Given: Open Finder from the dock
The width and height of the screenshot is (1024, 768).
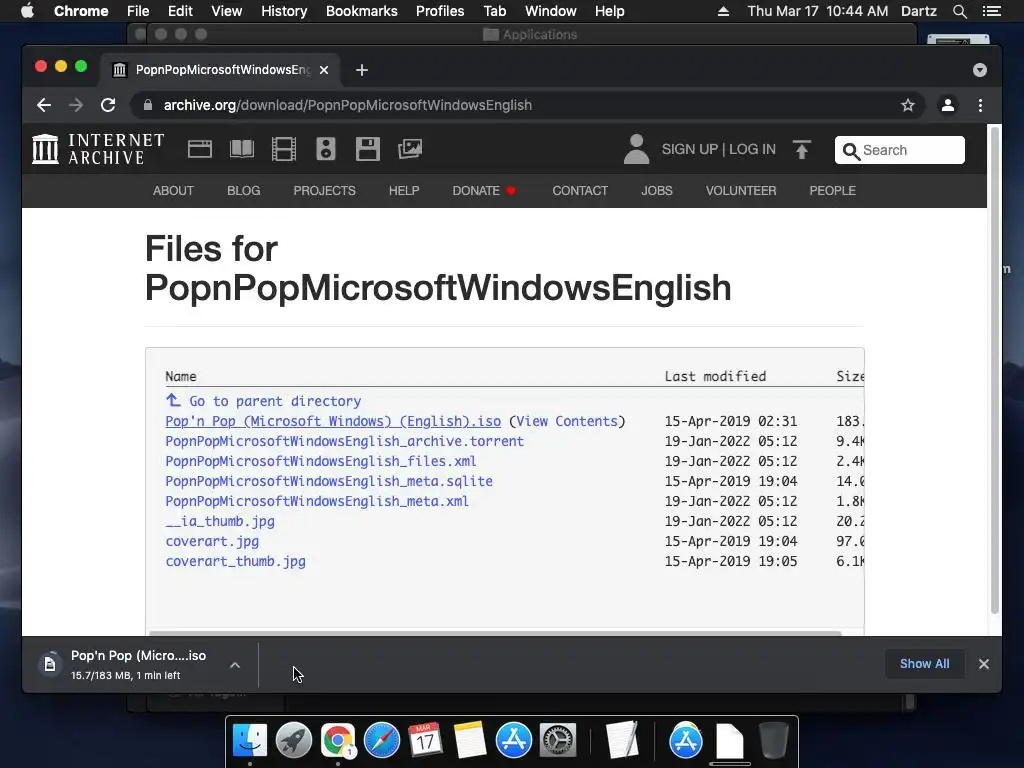Looking at the screenshot, I should point(250,740).
